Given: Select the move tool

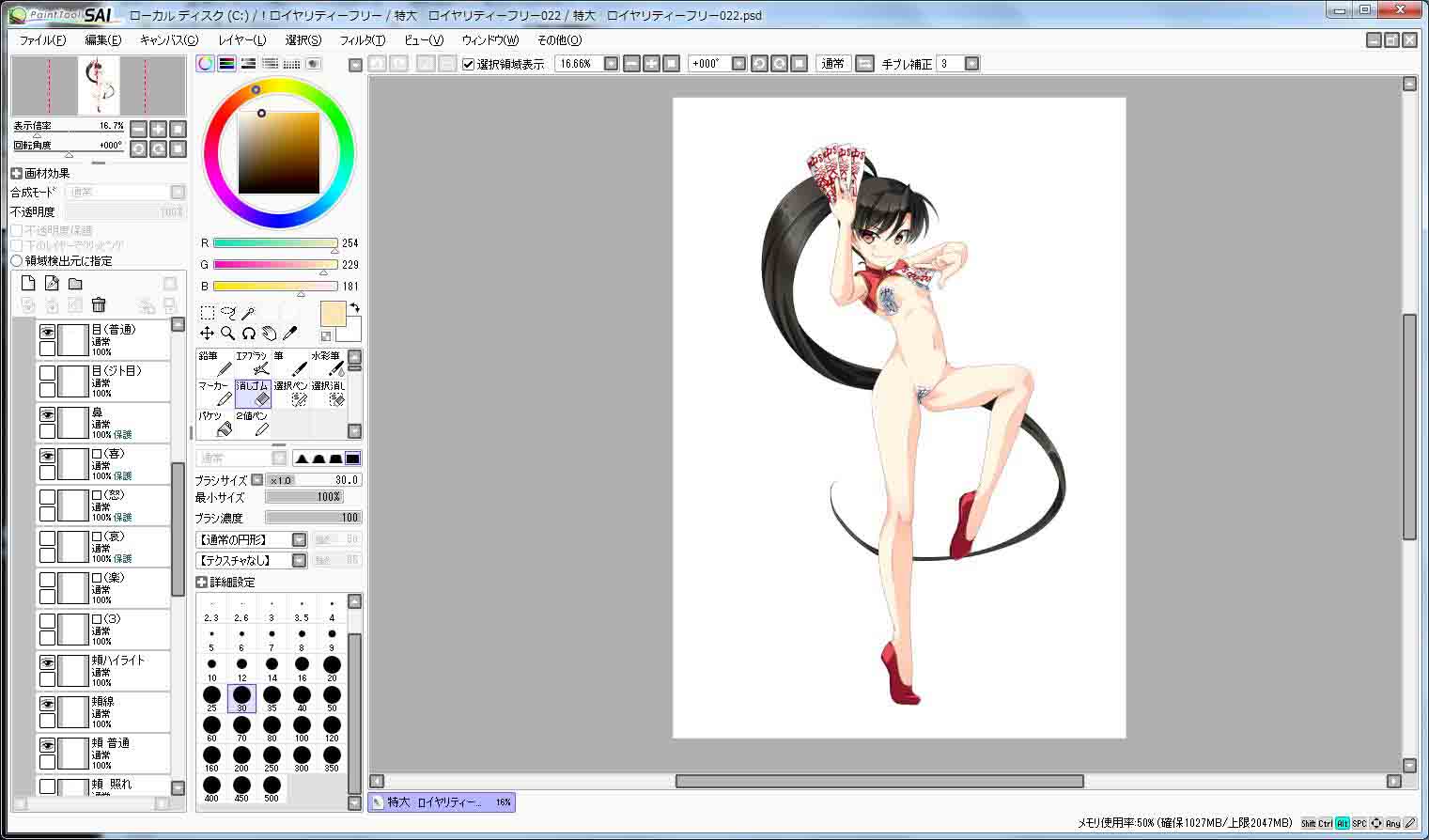Looking at the screenshot, I should click(208, 333).
